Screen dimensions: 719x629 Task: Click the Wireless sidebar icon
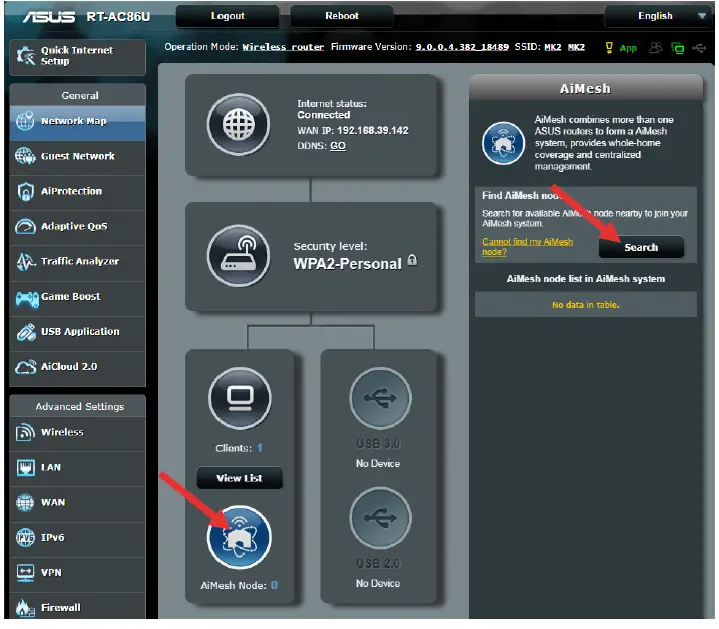tap(25, 432)
